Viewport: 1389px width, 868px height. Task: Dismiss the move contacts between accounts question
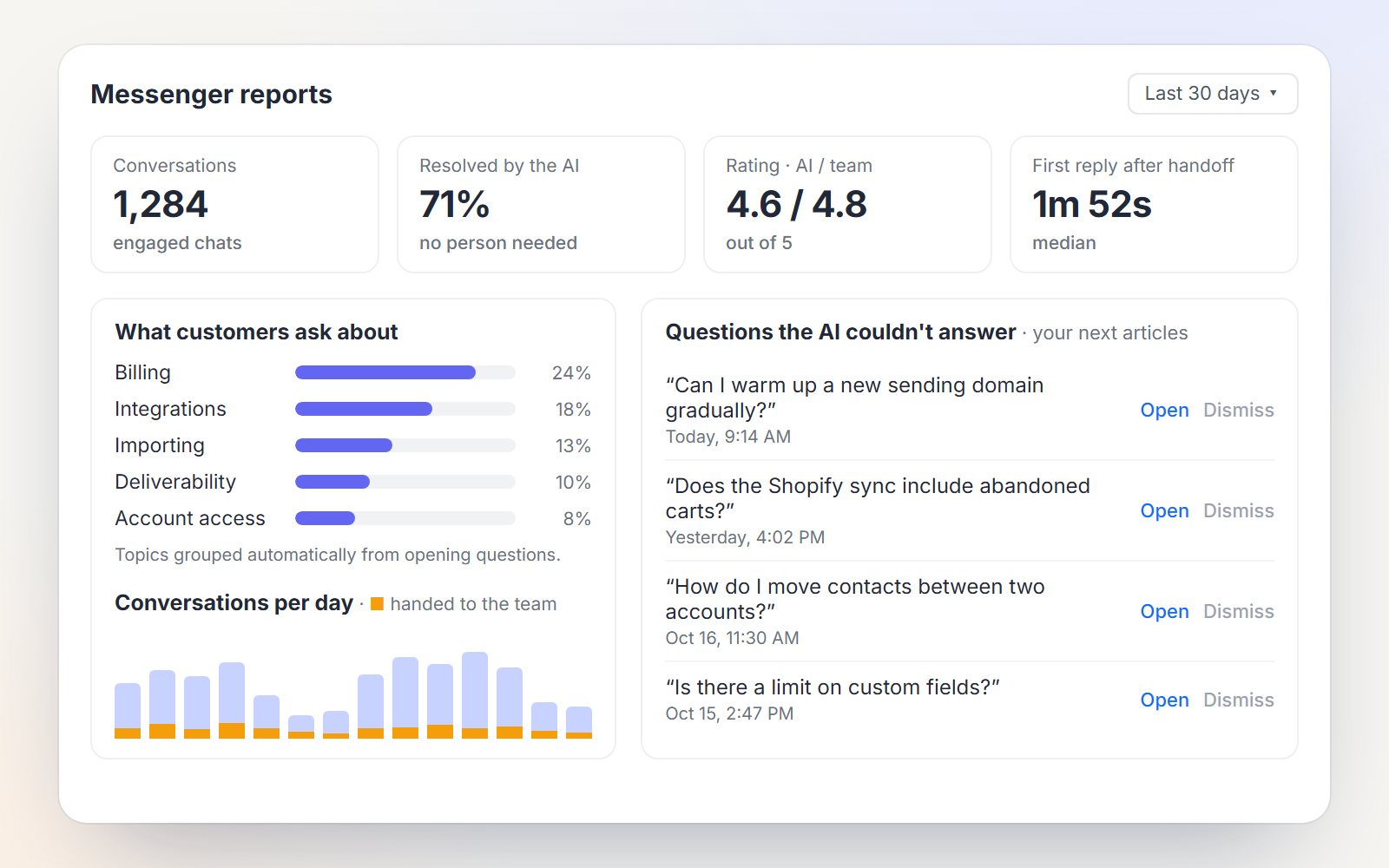pyautogui.click(x=1239, y=611)
